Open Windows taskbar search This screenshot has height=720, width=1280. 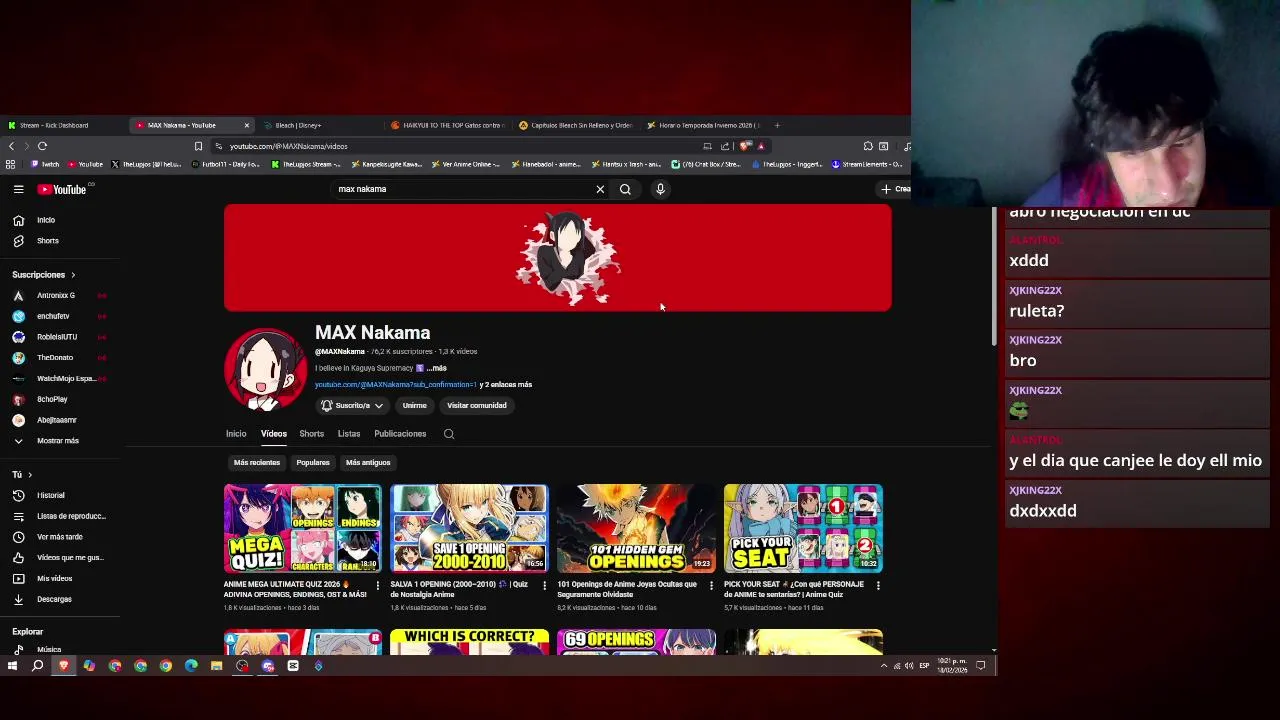(37, 666)
